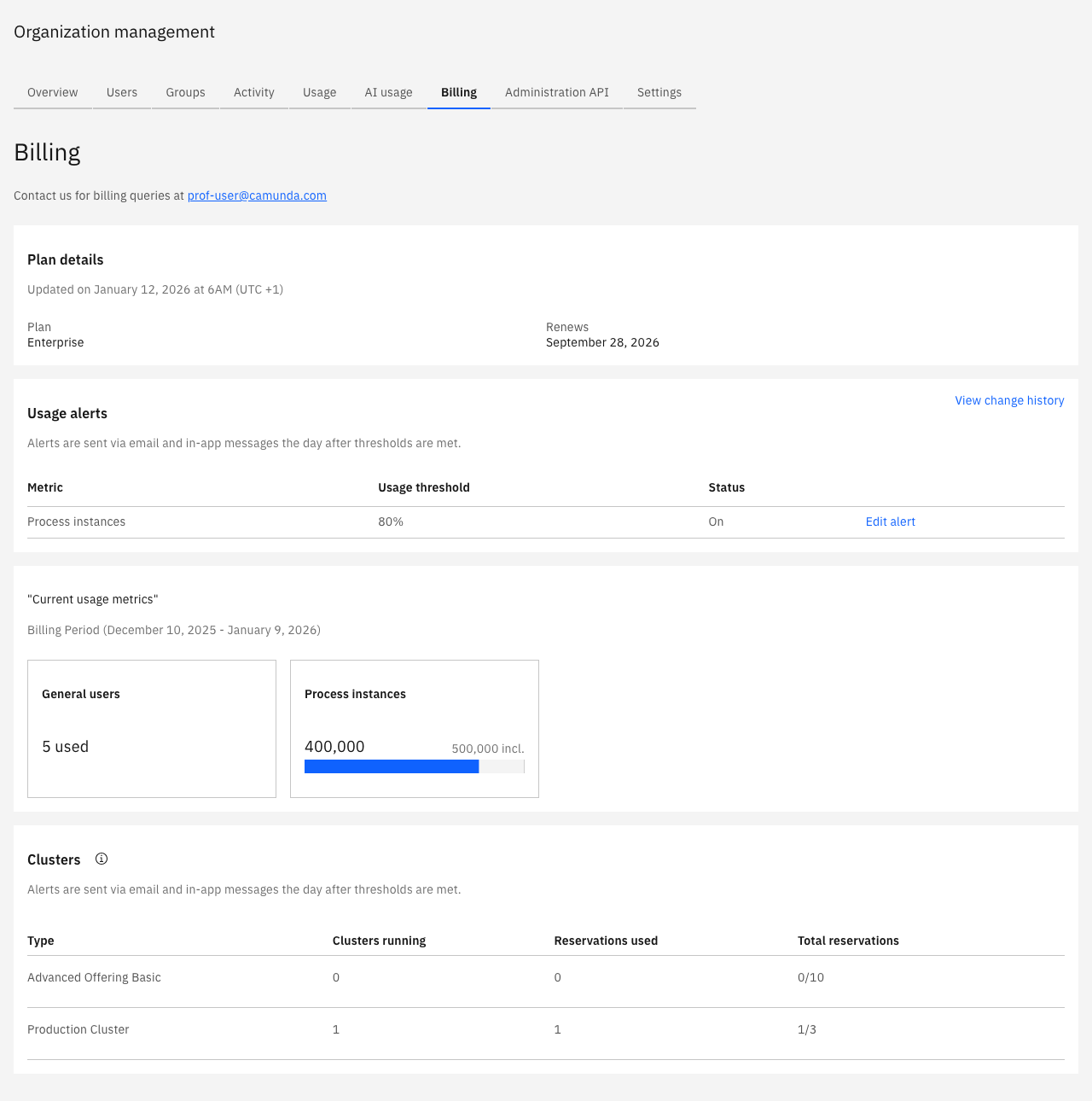The height and width of the screenshot is (1101, 1092).
Task: Open View change history link
Action: (1009, 400)
